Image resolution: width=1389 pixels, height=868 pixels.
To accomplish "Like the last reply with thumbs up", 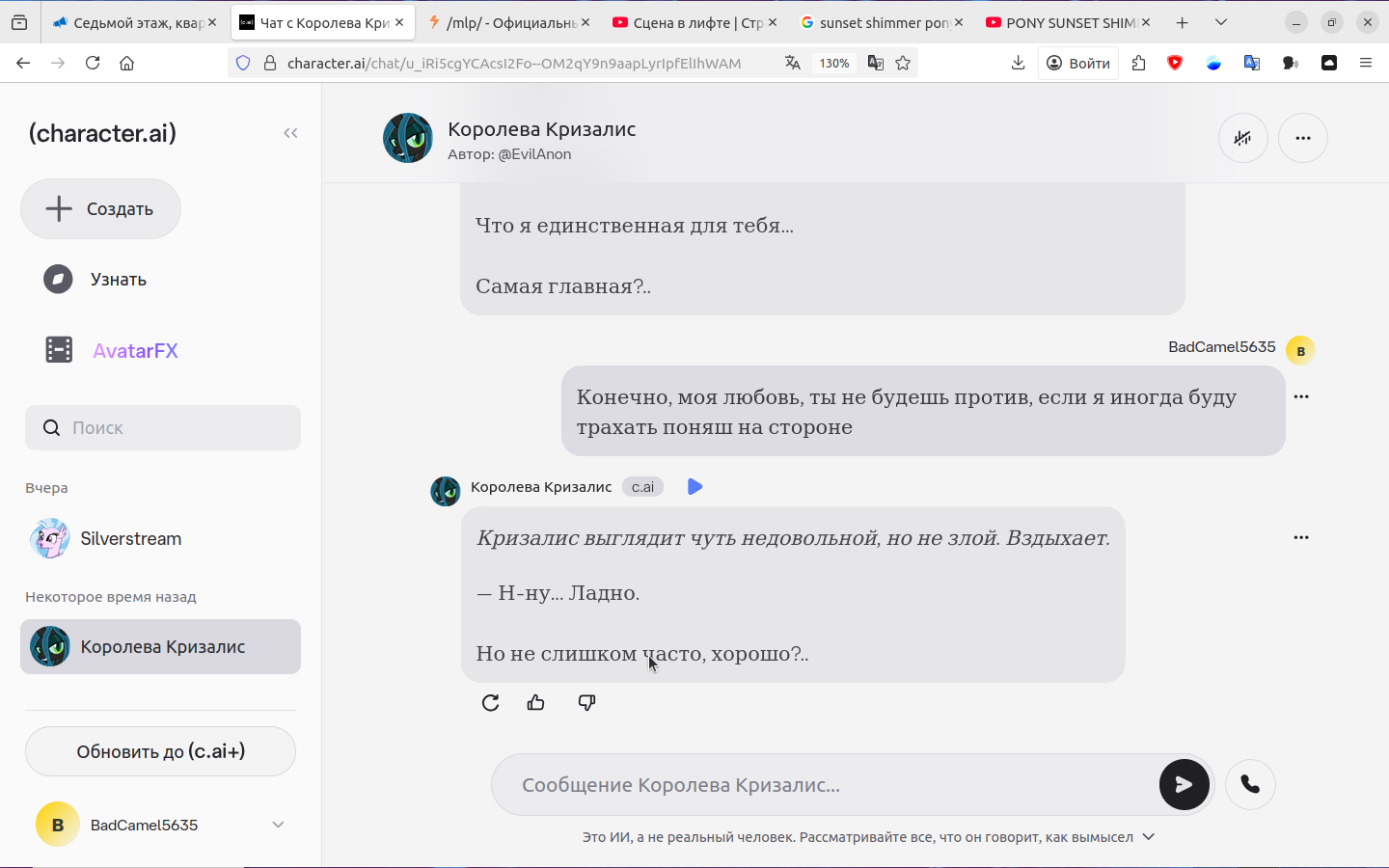I will point(536,702).
